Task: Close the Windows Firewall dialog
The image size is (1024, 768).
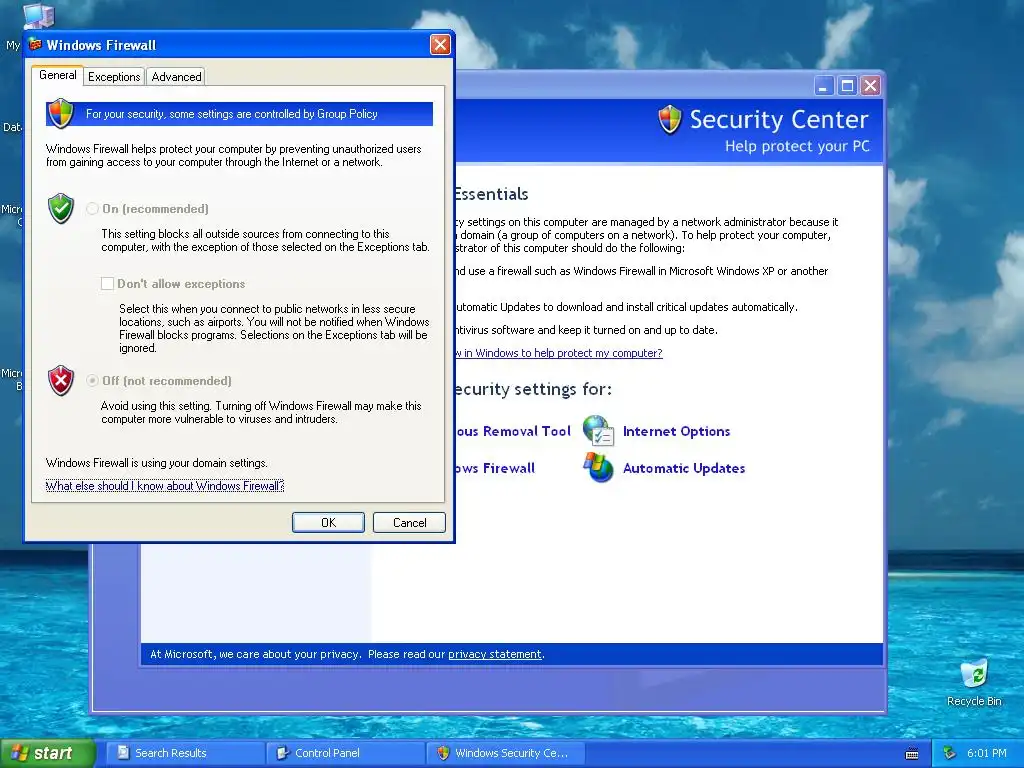Action: (440, 44)
